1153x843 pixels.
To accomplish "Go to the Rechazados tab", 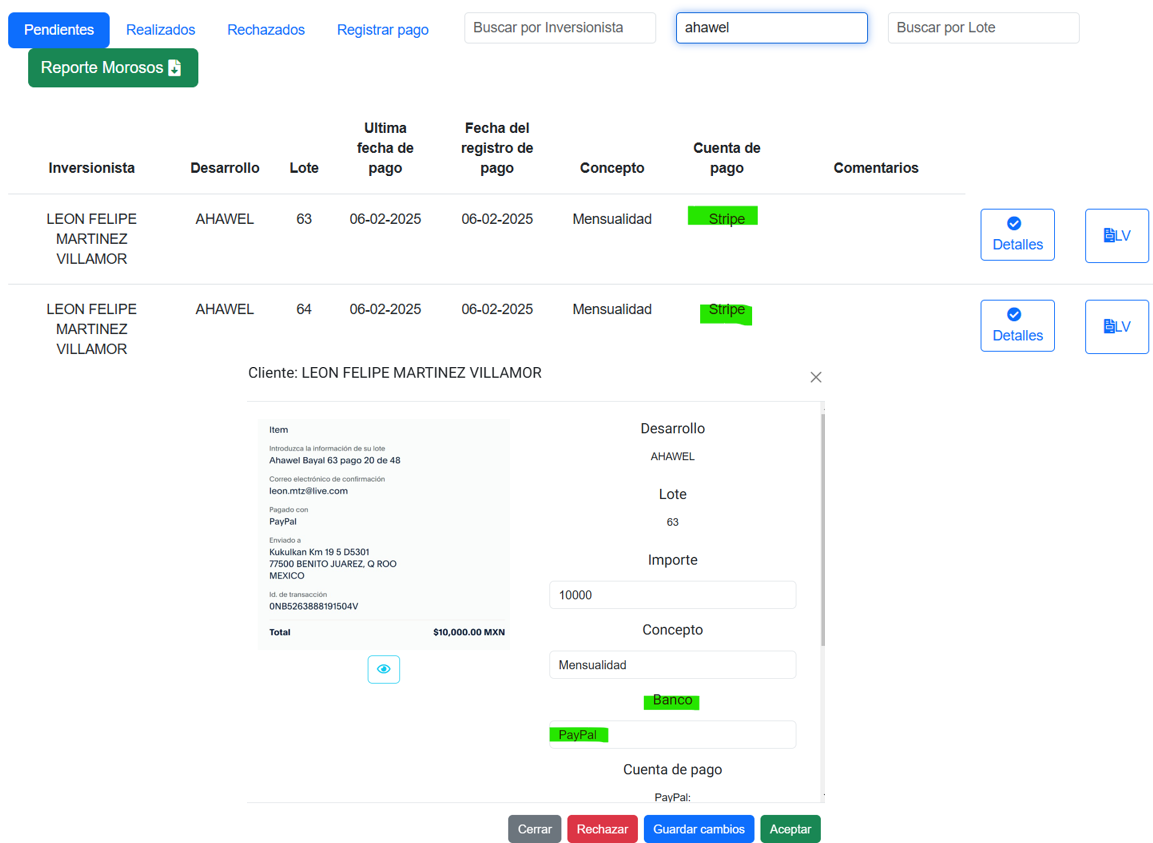I will tap(266, 30).
